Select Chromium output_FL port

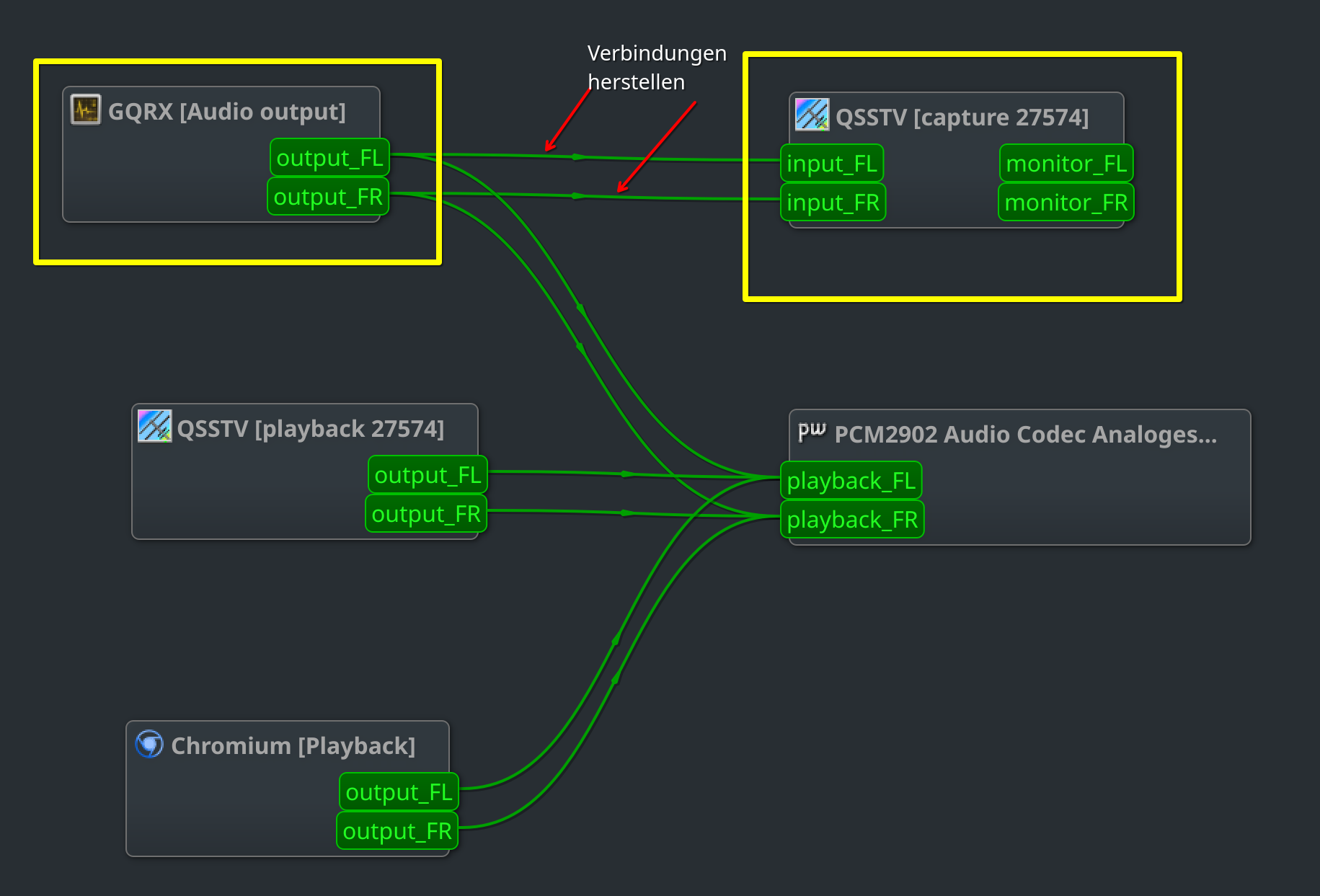399,792
